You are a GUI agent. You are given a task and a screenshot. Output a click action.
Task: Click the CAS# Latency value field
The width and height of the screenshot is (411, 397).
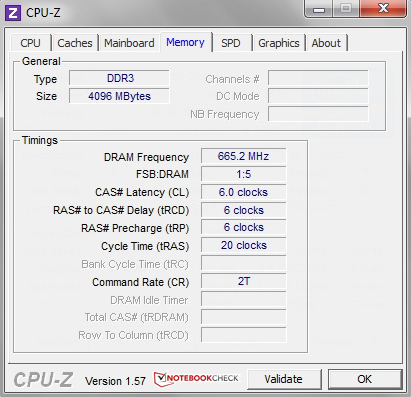coord(243,192)
